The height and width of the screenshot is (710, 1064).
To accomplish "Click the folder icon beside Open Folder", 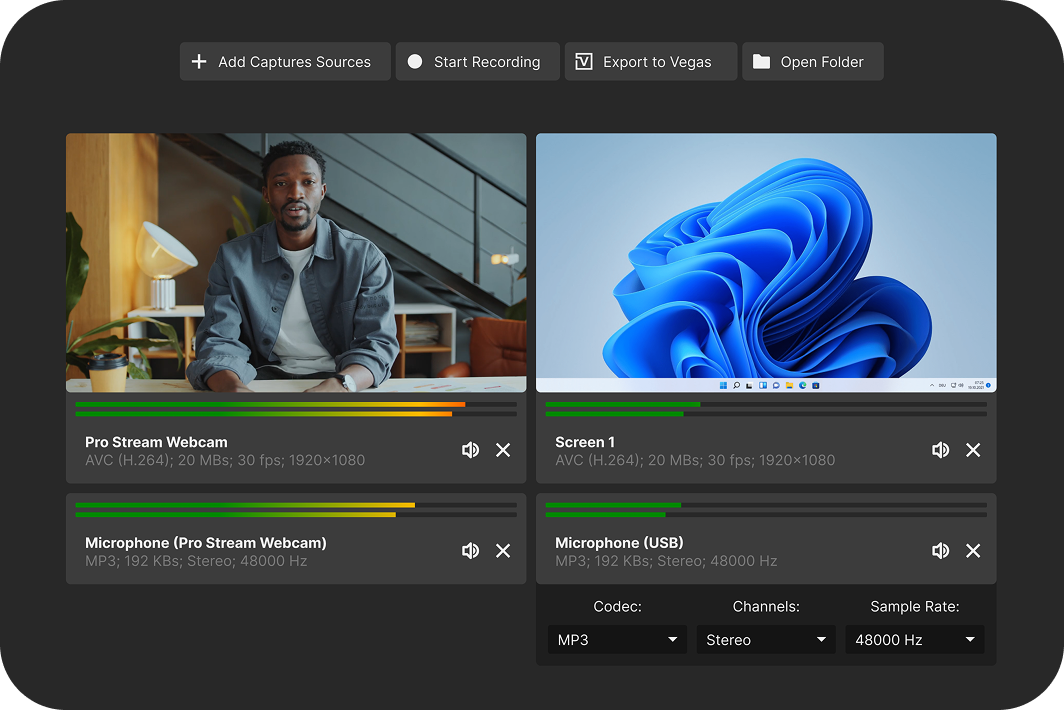I will coord(760,61).
